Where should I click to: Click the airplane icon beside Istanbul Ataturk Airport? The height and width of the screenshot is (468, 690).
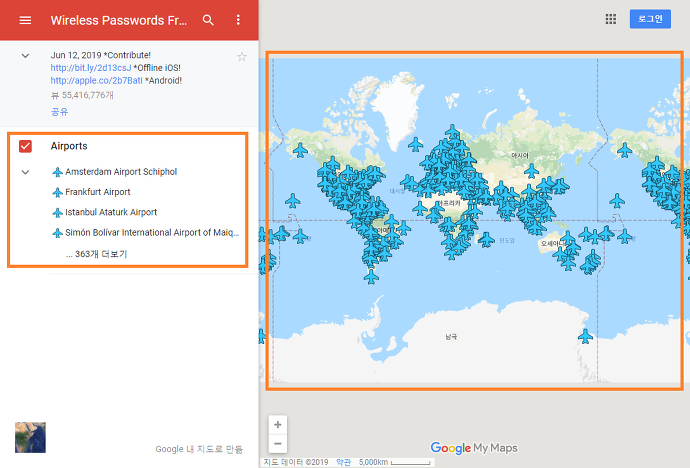[x=57, y=212]
